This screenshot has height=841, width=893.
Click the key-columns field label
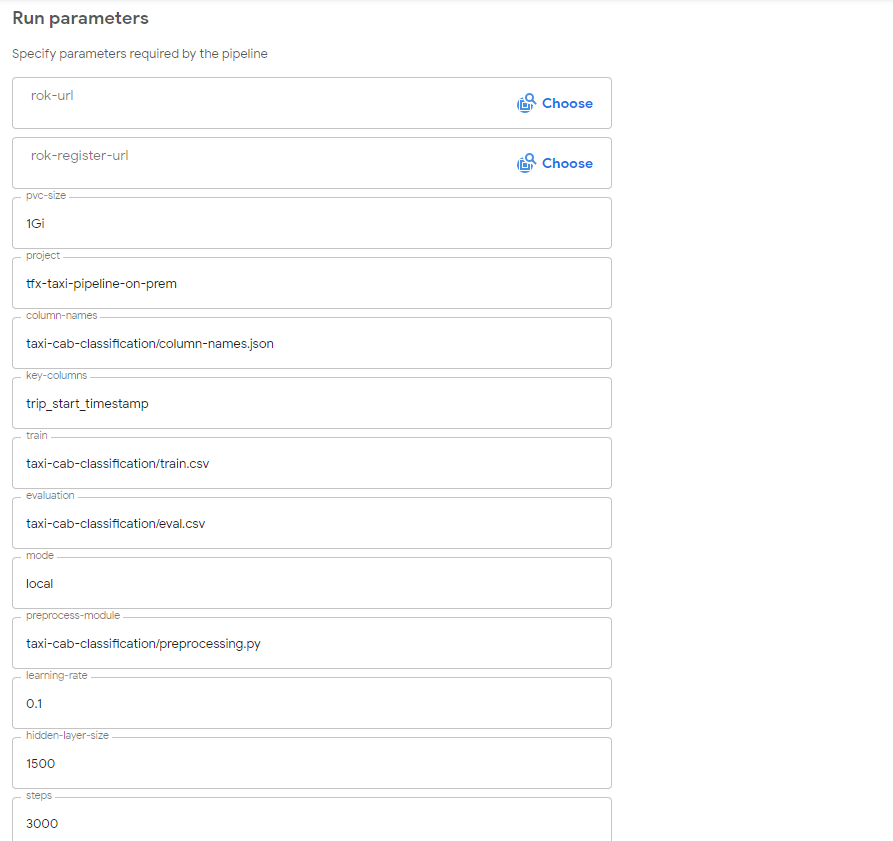point(56,375)
